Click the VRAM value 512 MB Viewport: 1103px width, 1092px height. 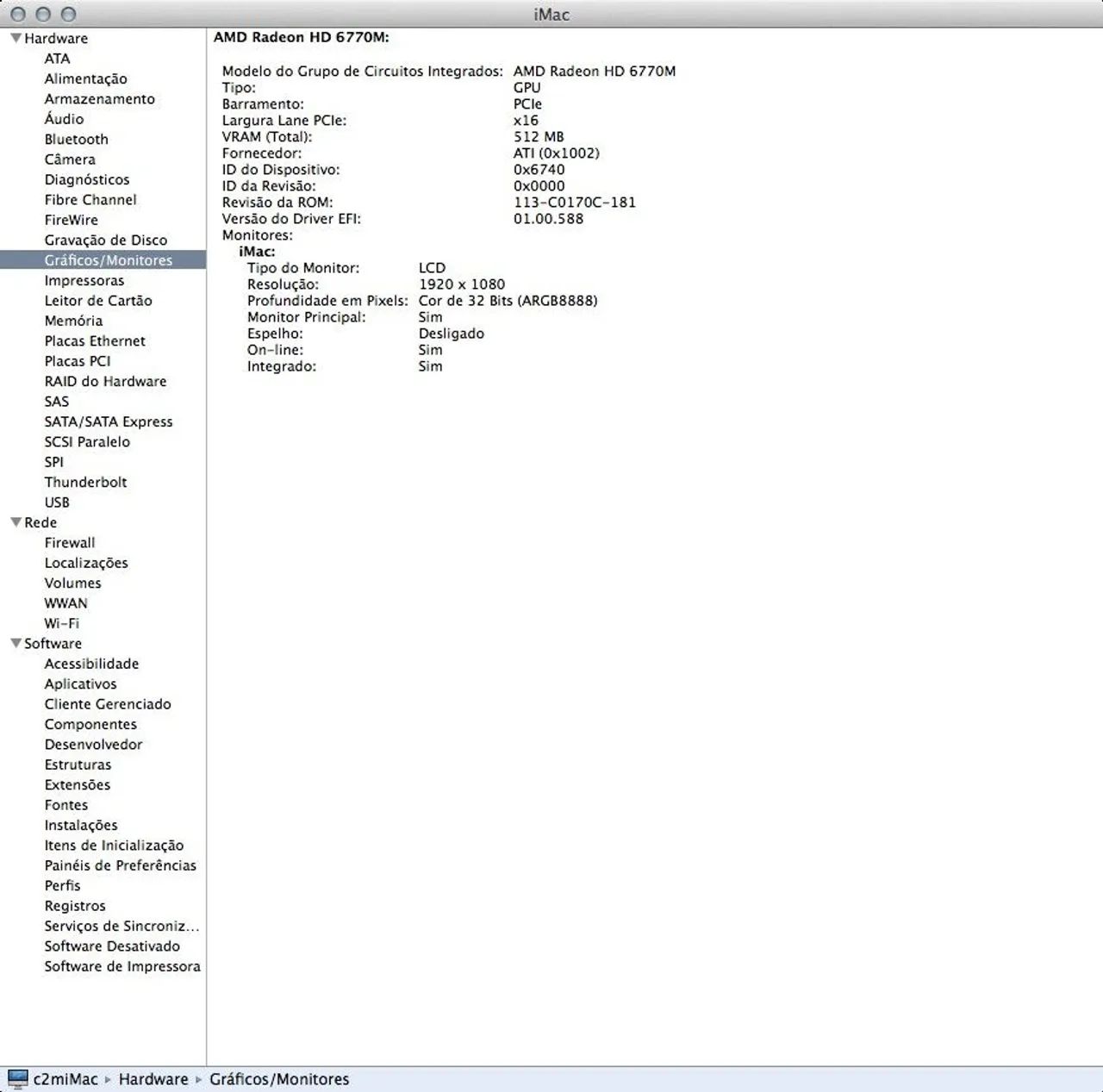point(539,136)
